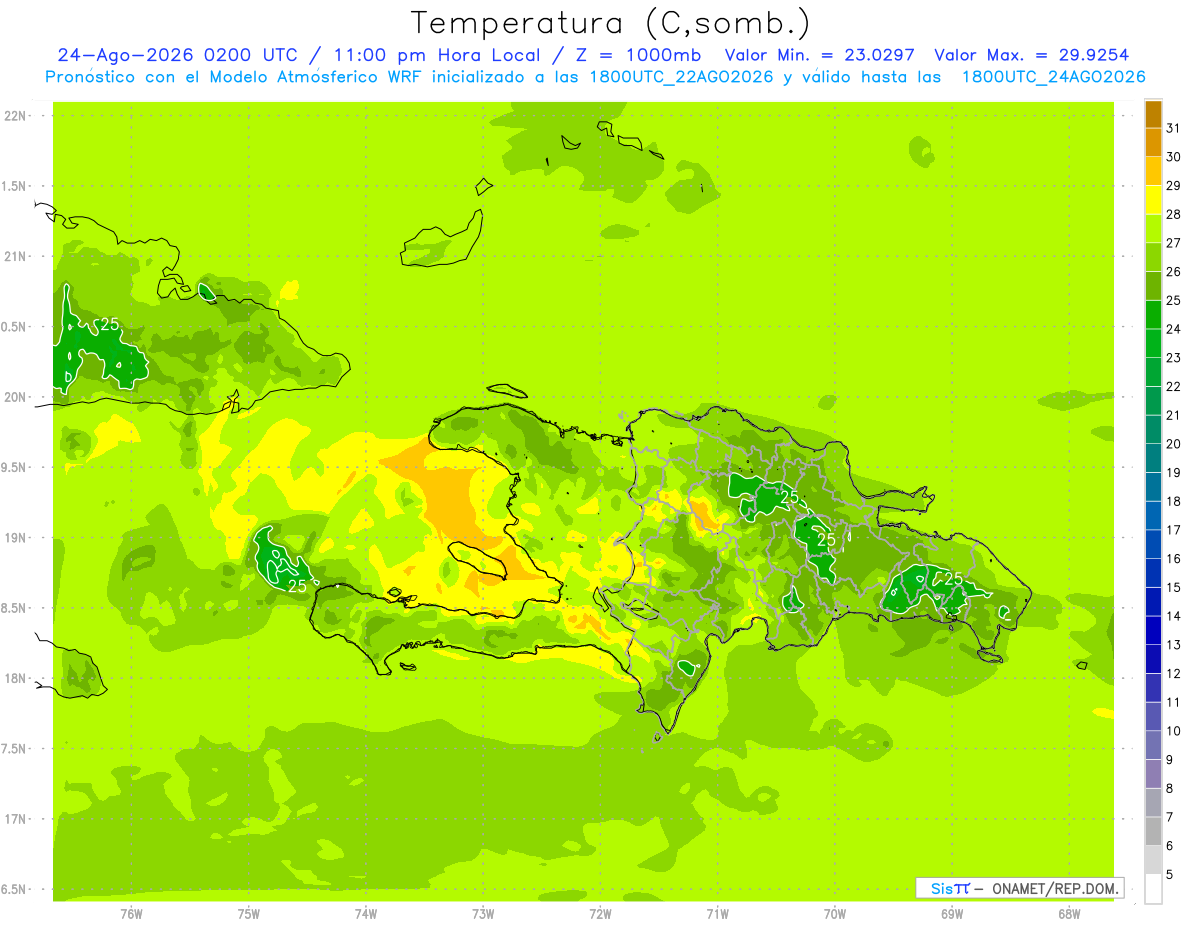Pick the colorbar swatch between 27 and 28
This screenshot has height=927, width=1200.
pos(1153,229)
